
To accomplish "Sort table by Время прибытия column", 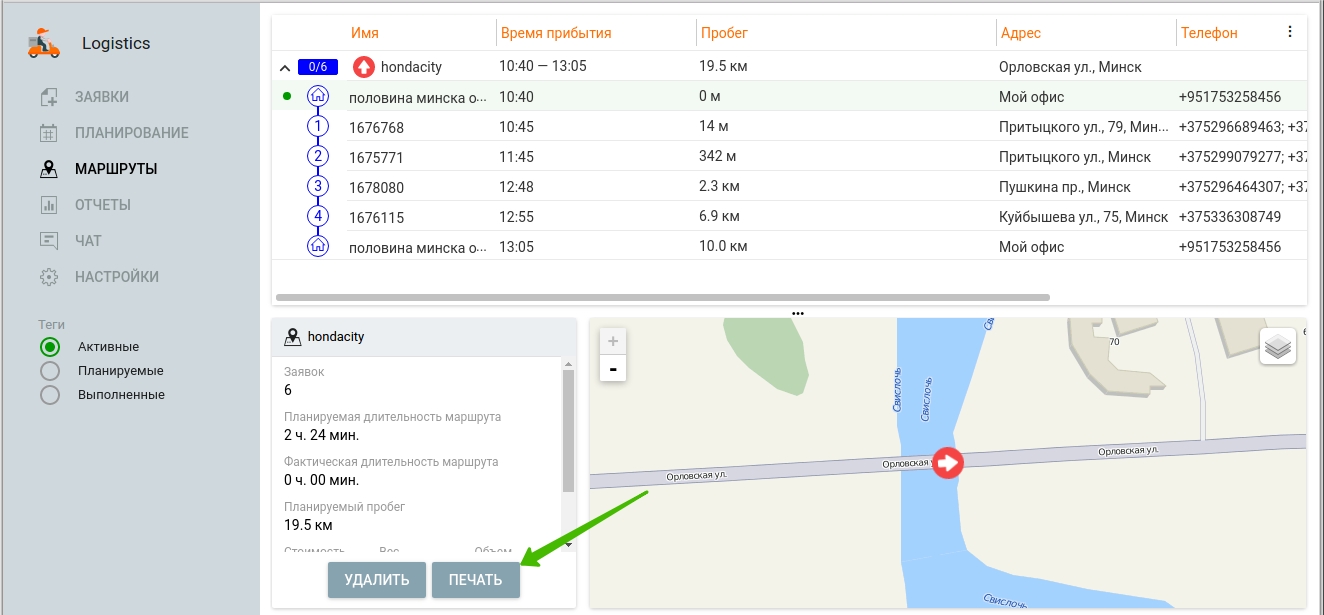I will [x=555, y=33].
